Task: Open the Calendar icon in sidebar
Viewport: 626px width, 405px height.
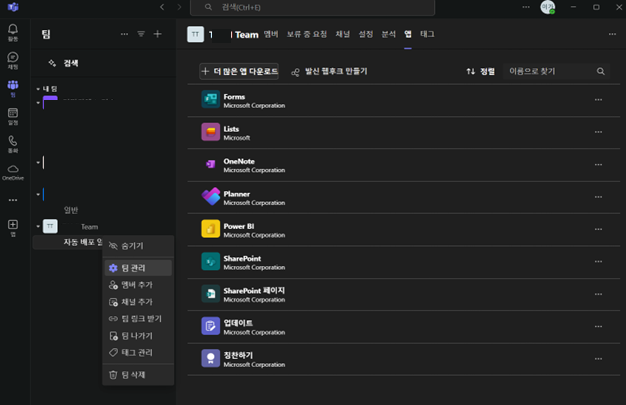Action: coord(13,116)
